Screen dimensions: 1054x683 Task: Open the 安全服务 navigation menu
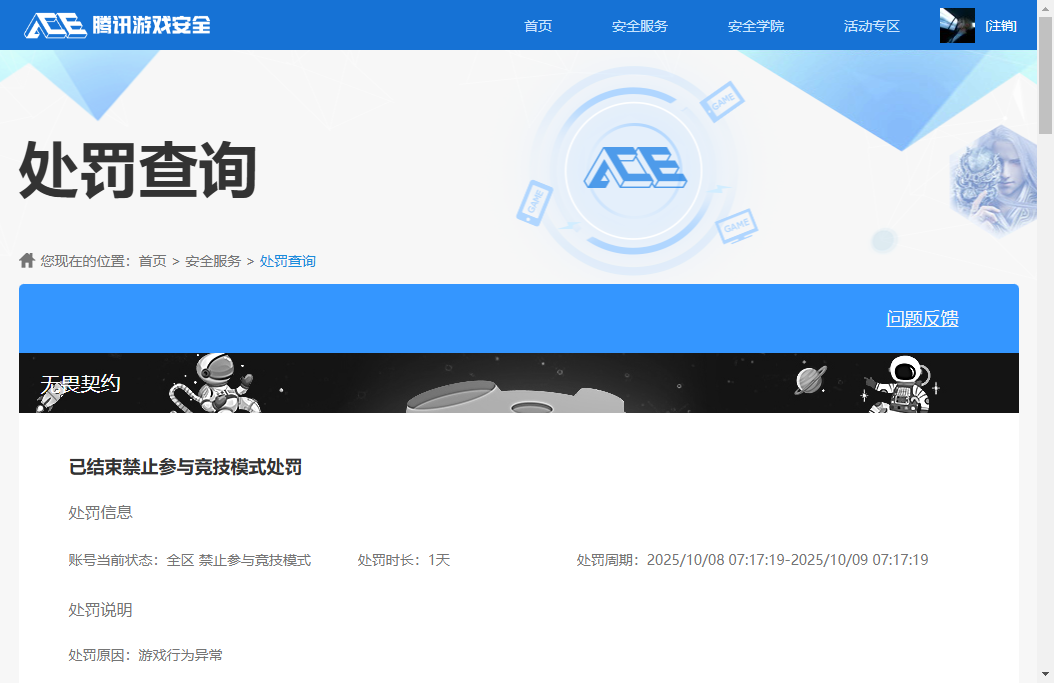coord(640,25)
